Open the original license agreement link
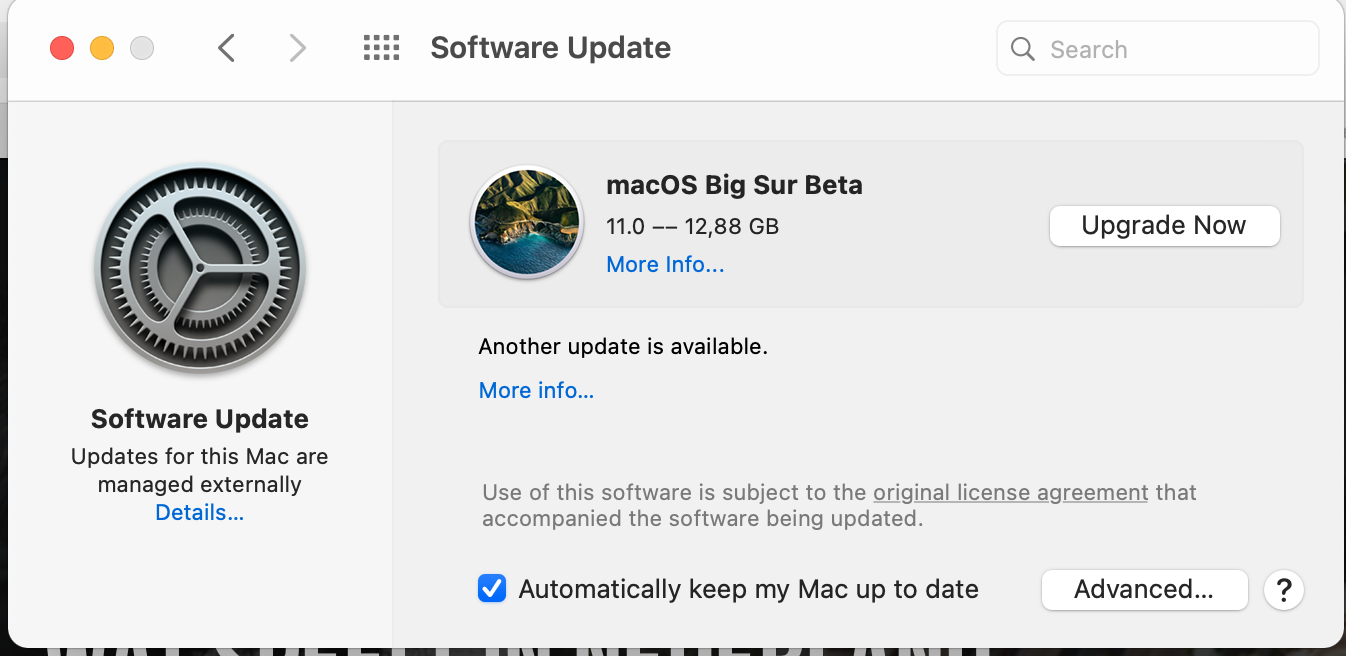Screen dimensions: 1346x656 click(x=1010, y=493)
